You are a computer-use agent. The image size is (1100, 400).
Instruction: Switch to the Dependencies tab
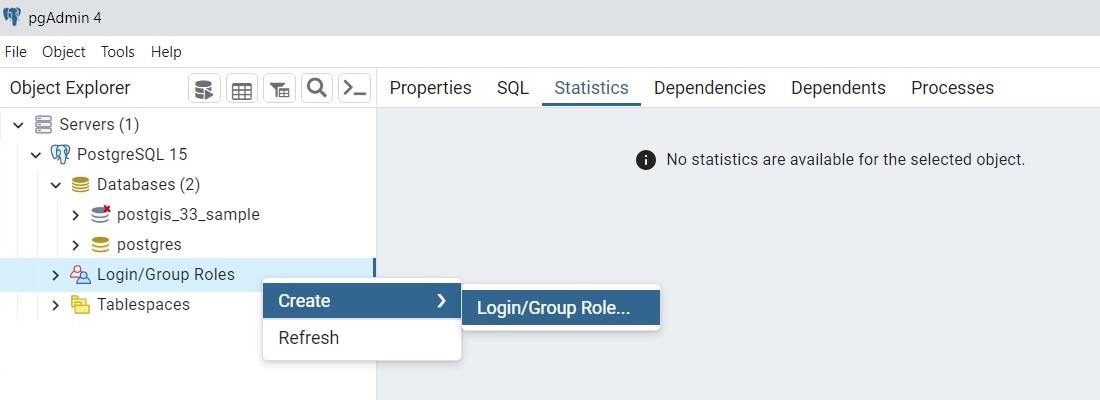[x=710, y=88]
